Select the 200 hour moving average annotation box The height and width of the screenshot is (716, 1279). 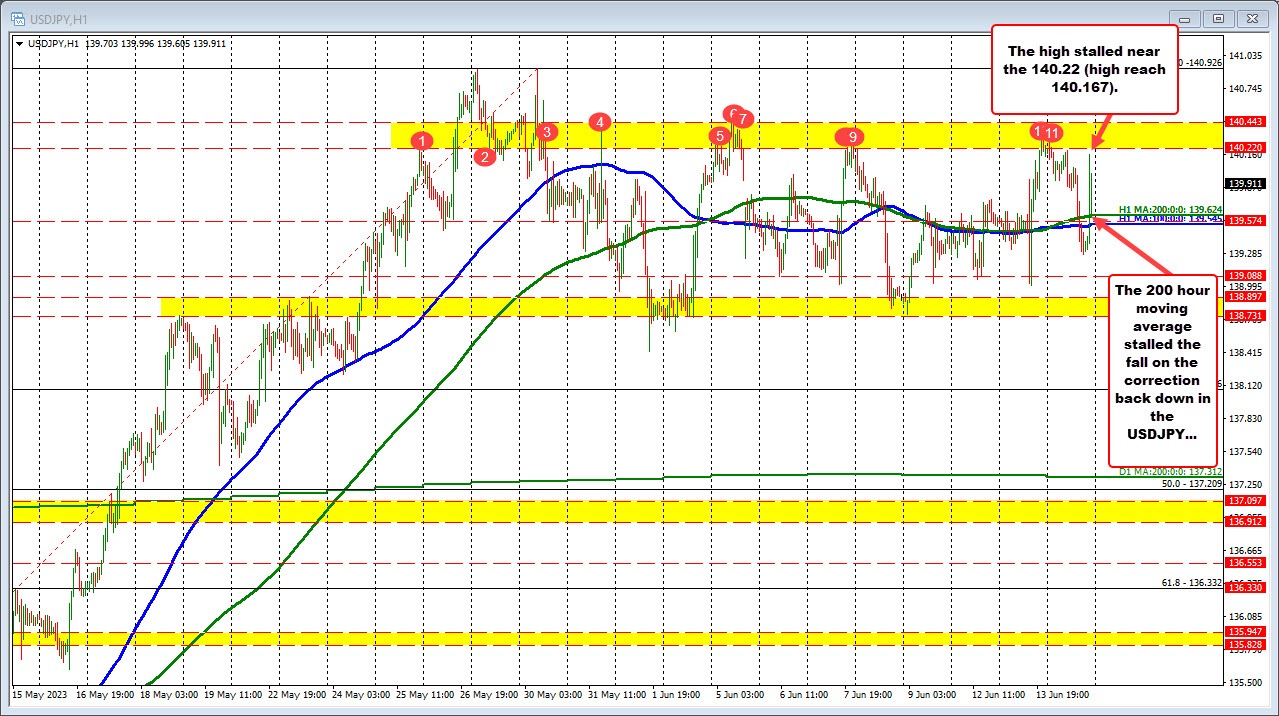tap(1161, 370)
